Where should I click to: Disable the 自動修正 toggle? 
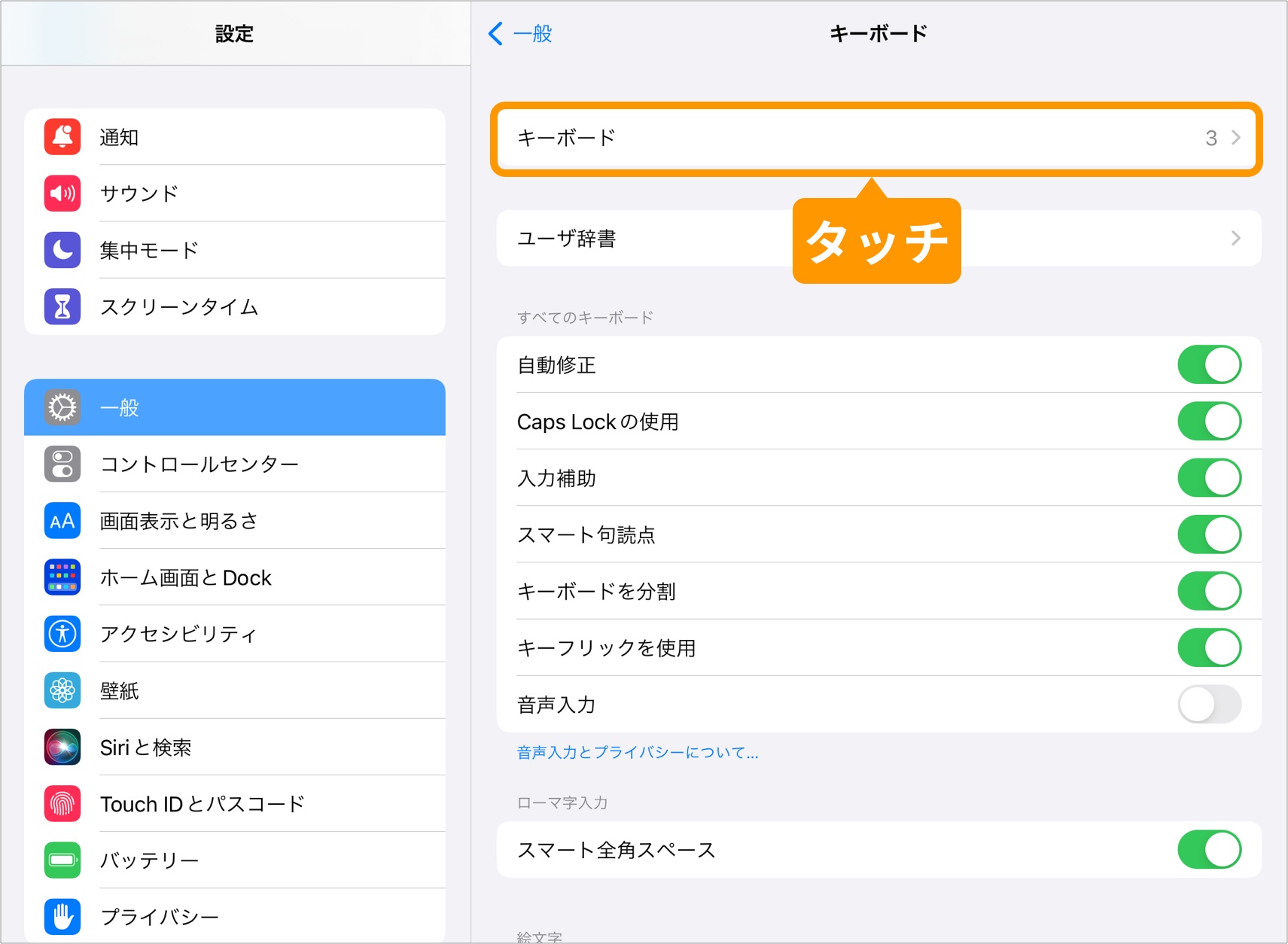point(1208,364)
